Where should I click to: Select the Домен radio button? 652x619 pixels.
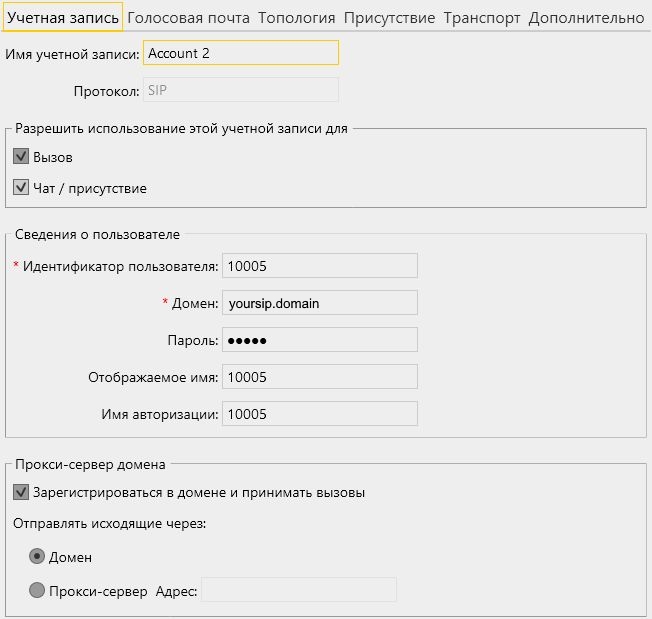coord(37,557)
